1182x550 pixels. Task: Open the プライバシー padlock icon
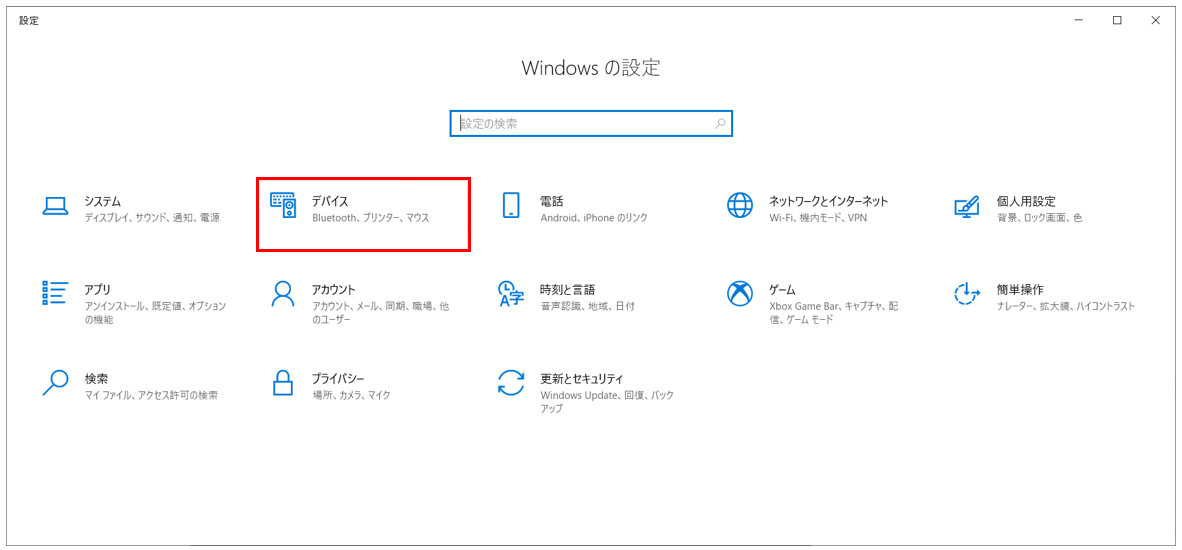point(283,382)
